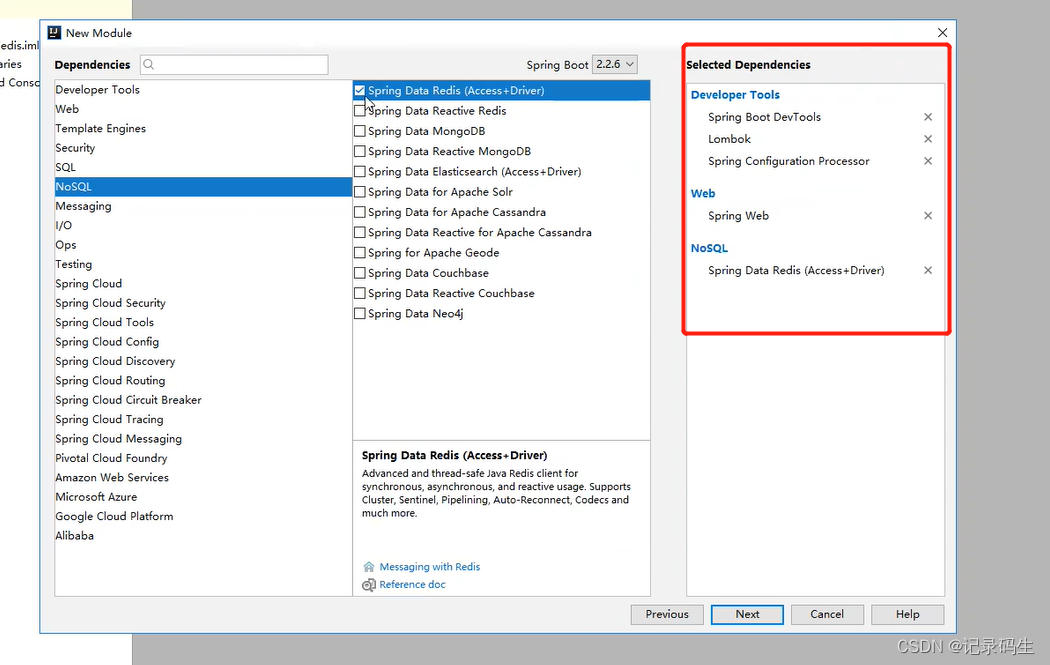Open the Security category
This screenshot has height=665, width=1050.
click(x=203, y=148)
